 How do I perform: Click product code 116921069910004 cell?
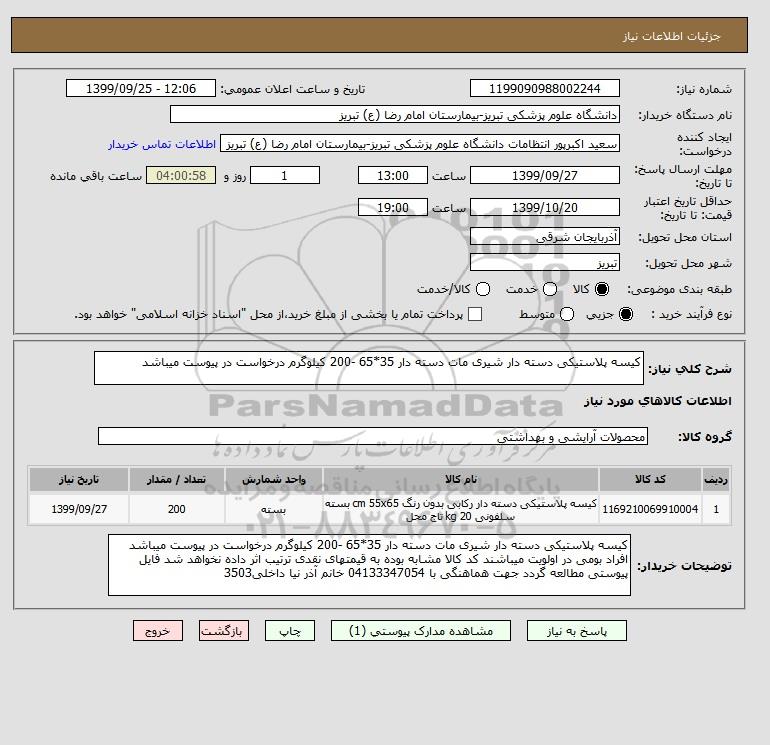(650, 509)
